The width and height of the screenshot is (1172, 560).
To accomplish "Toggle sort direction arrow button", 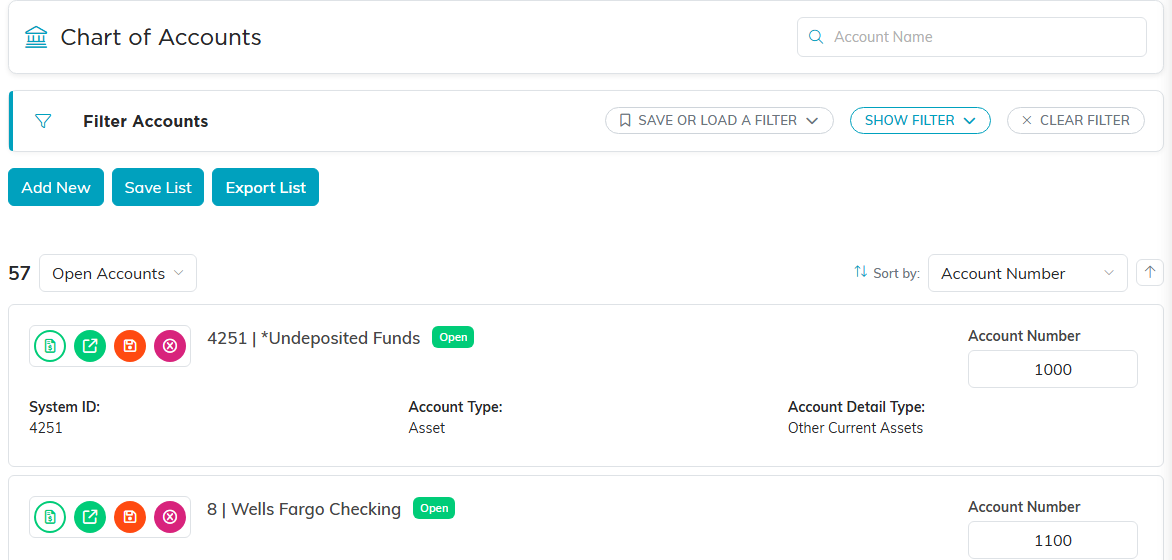I will pos(1150,272).
